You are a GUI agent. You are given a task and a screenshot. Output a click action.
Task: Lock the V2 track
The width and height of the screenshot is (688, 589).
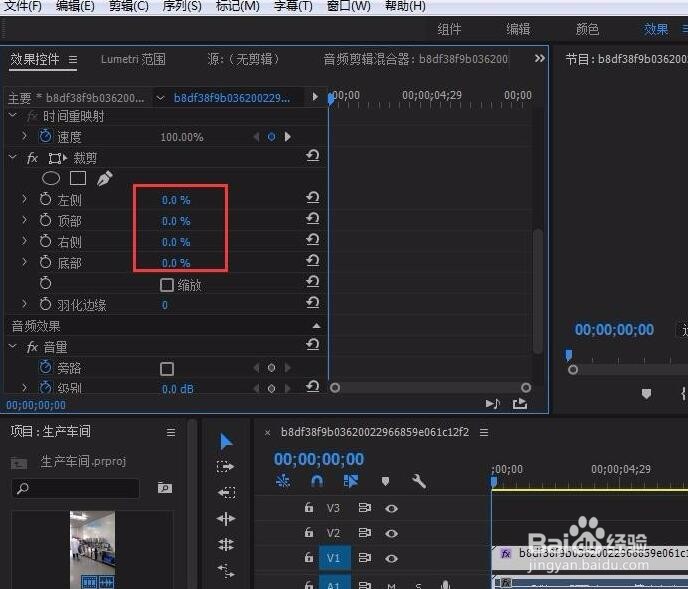click(309, 532)
